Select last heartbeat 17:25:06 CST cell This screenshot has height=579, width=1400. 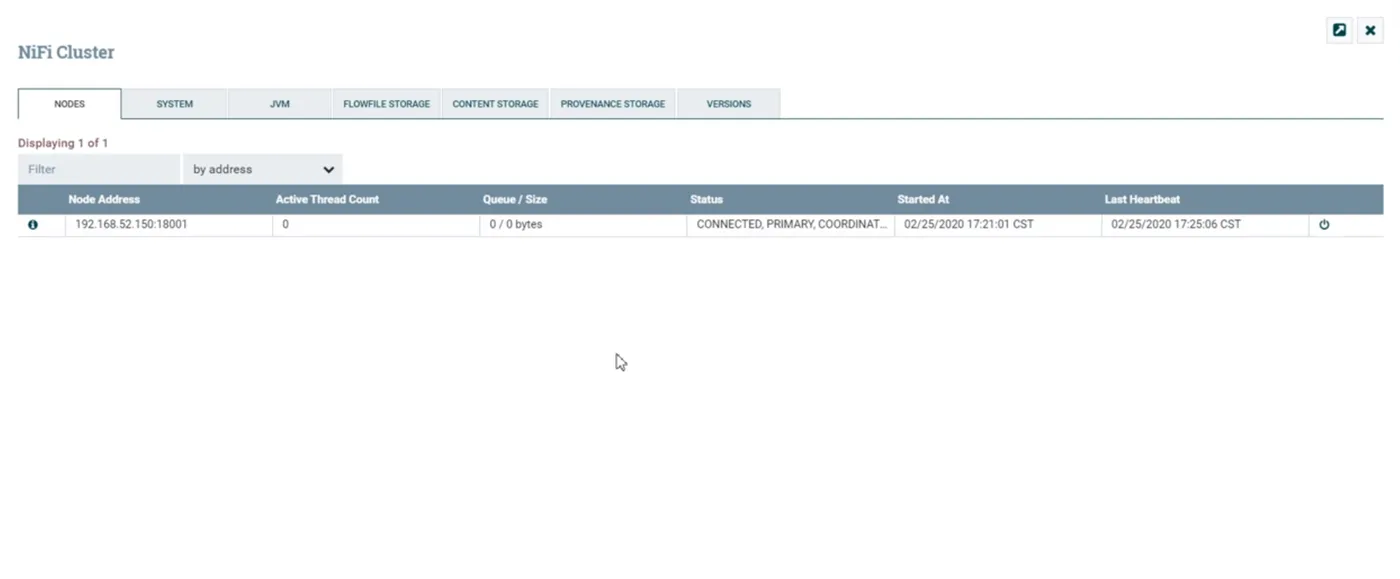coord(1205,225)
